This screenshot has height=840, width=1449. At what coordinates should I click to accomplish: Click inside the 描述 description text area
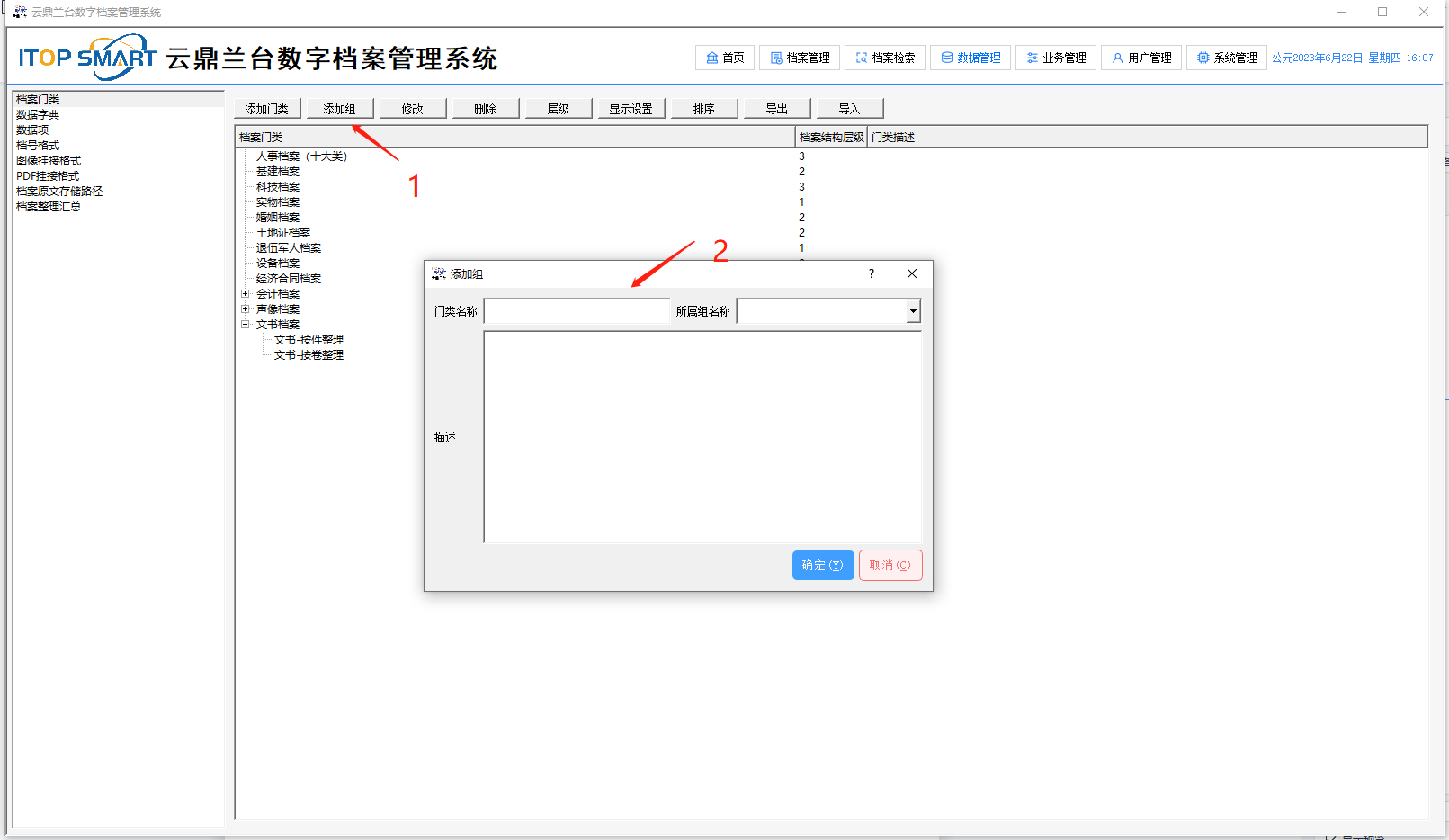702,436
